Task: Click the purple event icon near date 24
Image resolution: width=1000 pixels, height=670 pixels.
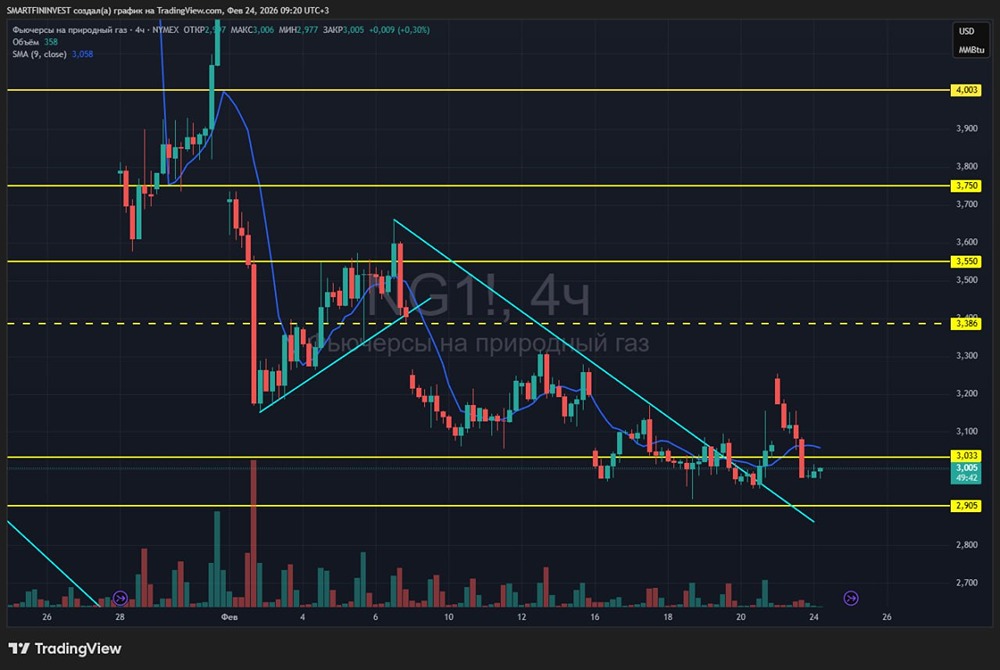Action: coord(851,598)
